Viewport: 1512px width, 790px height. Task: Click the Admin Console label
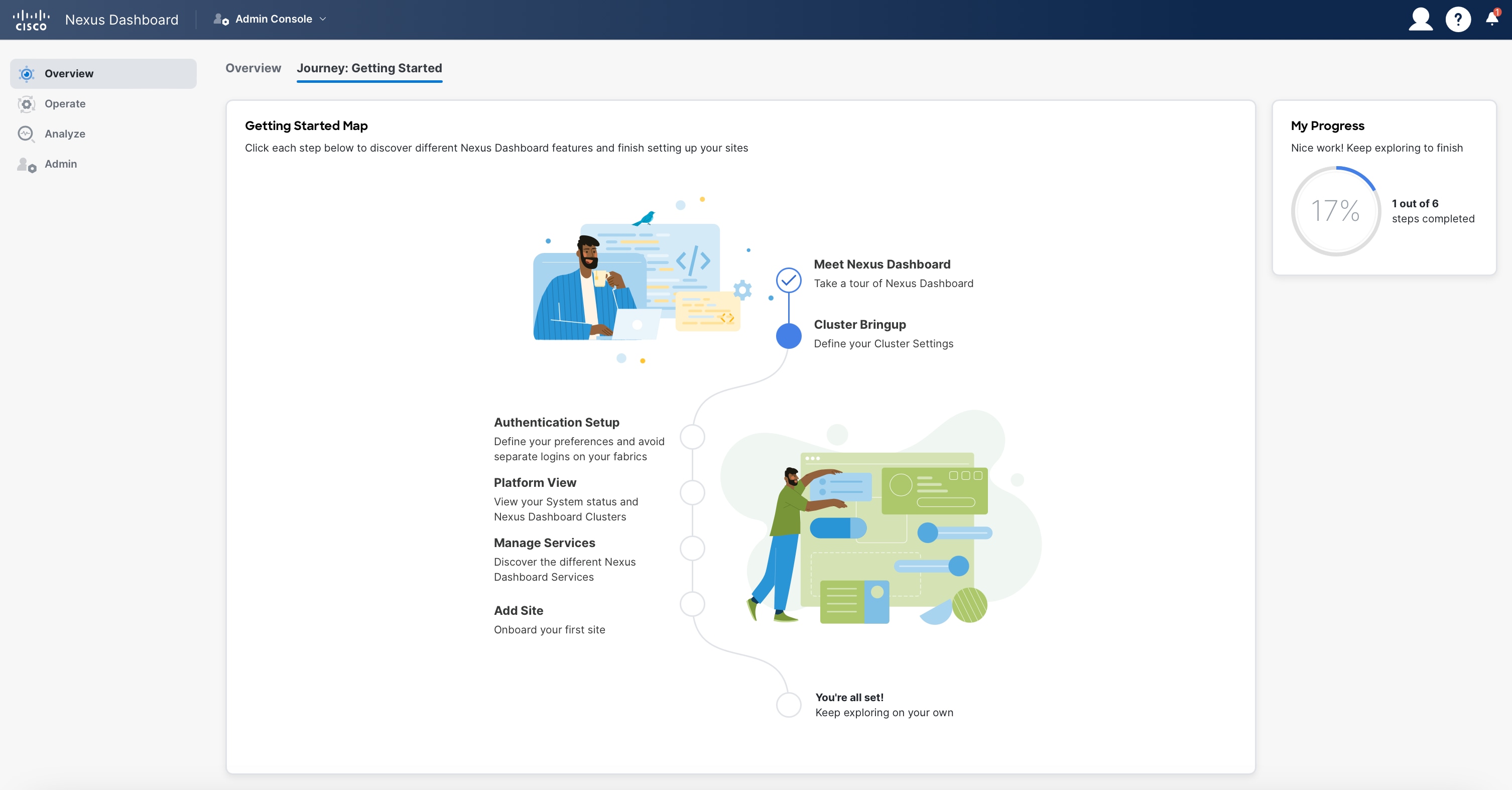coord(274,20)
